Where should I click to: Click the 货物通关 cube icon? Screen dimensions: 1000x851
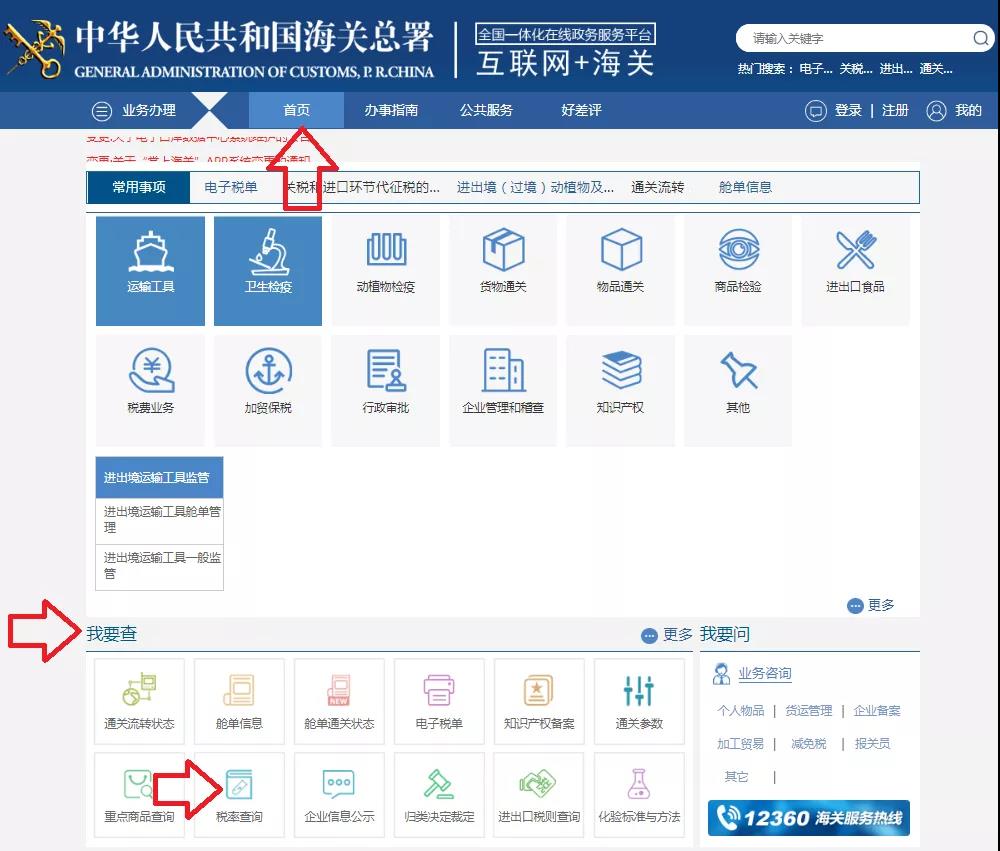503,270
